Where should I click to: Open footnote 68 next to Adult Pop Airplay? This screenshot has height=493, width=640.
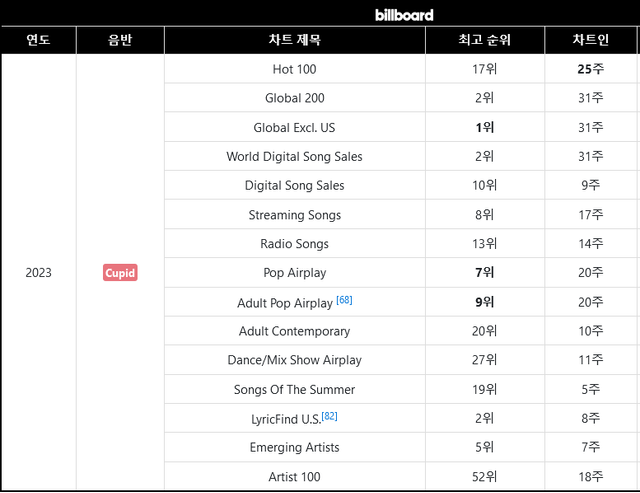pos(344,300)
